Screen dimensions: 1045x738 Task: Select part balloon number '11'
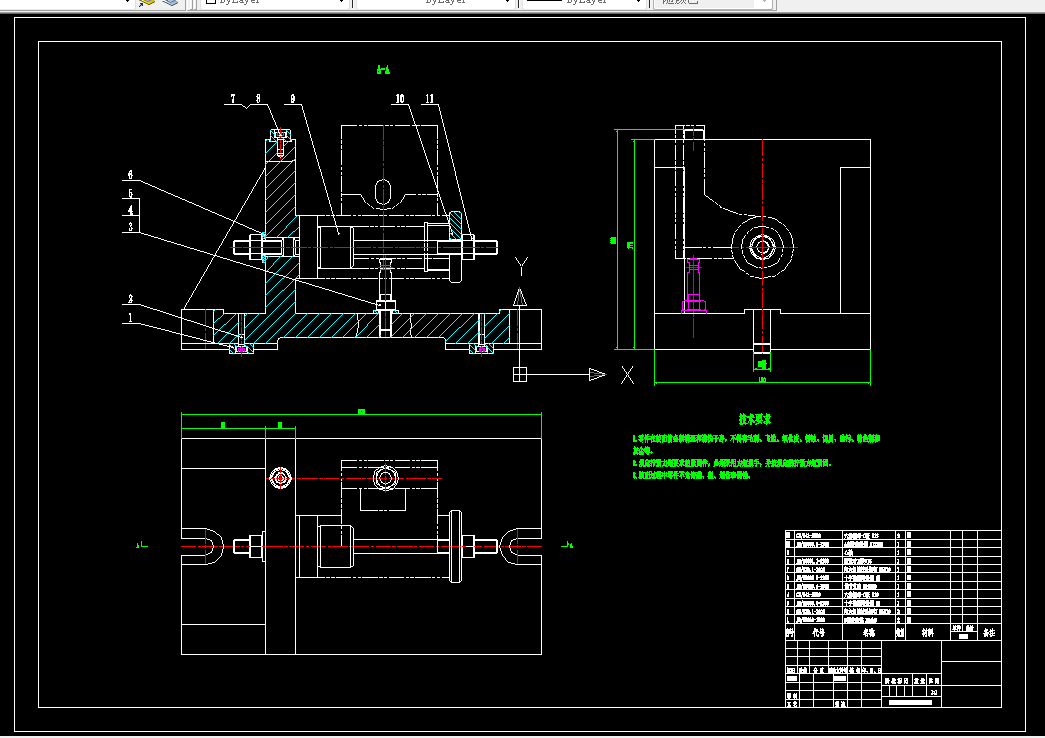coord(429,99)
